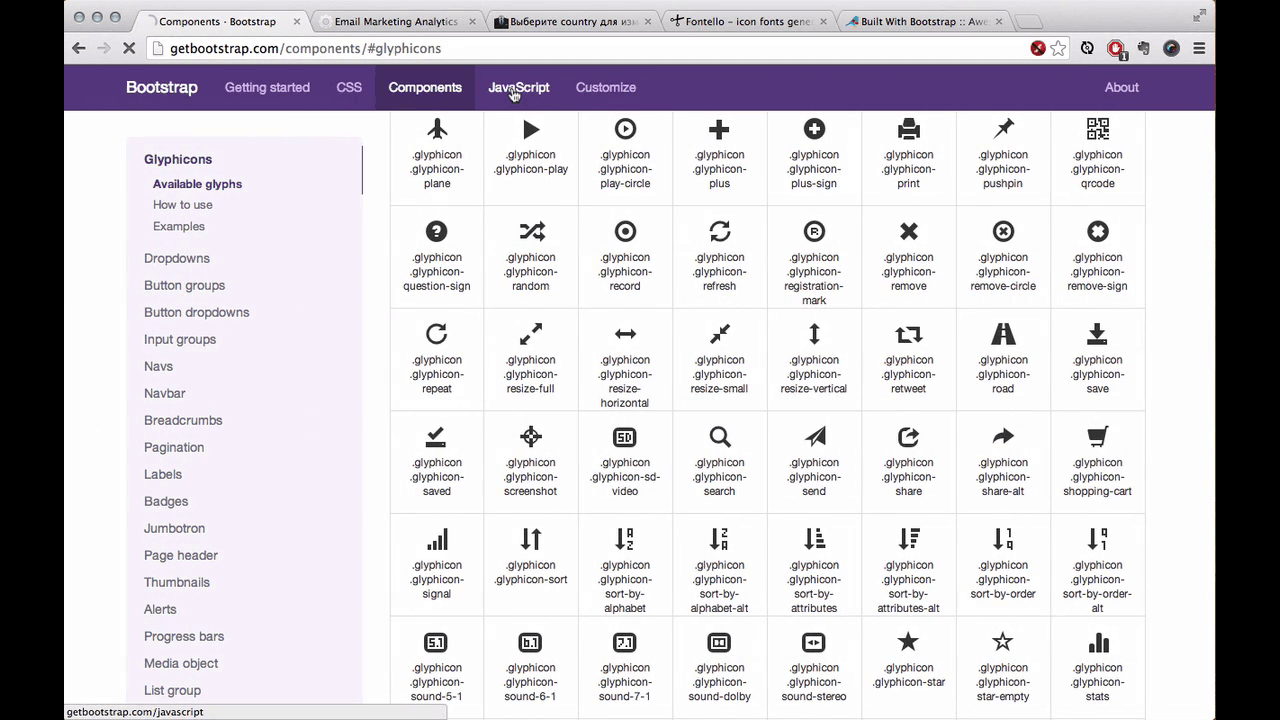This screenshot has height=720, width=1280.
Task: Open the CSS nav item
Action: click(x=349, y=87)
